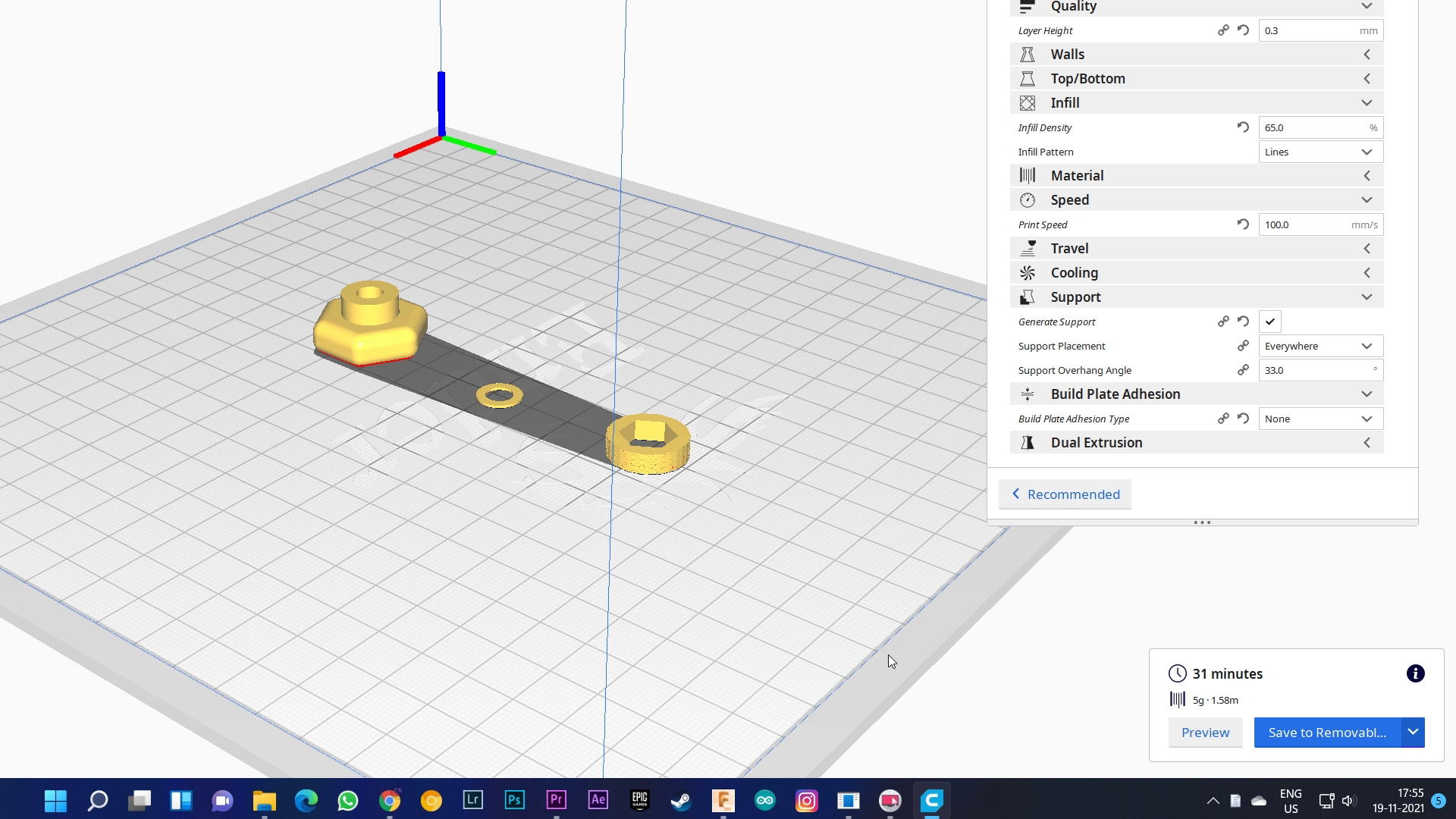
Task: Click the link icon beside Support Overhang Angle
Action: [1243, 370]
